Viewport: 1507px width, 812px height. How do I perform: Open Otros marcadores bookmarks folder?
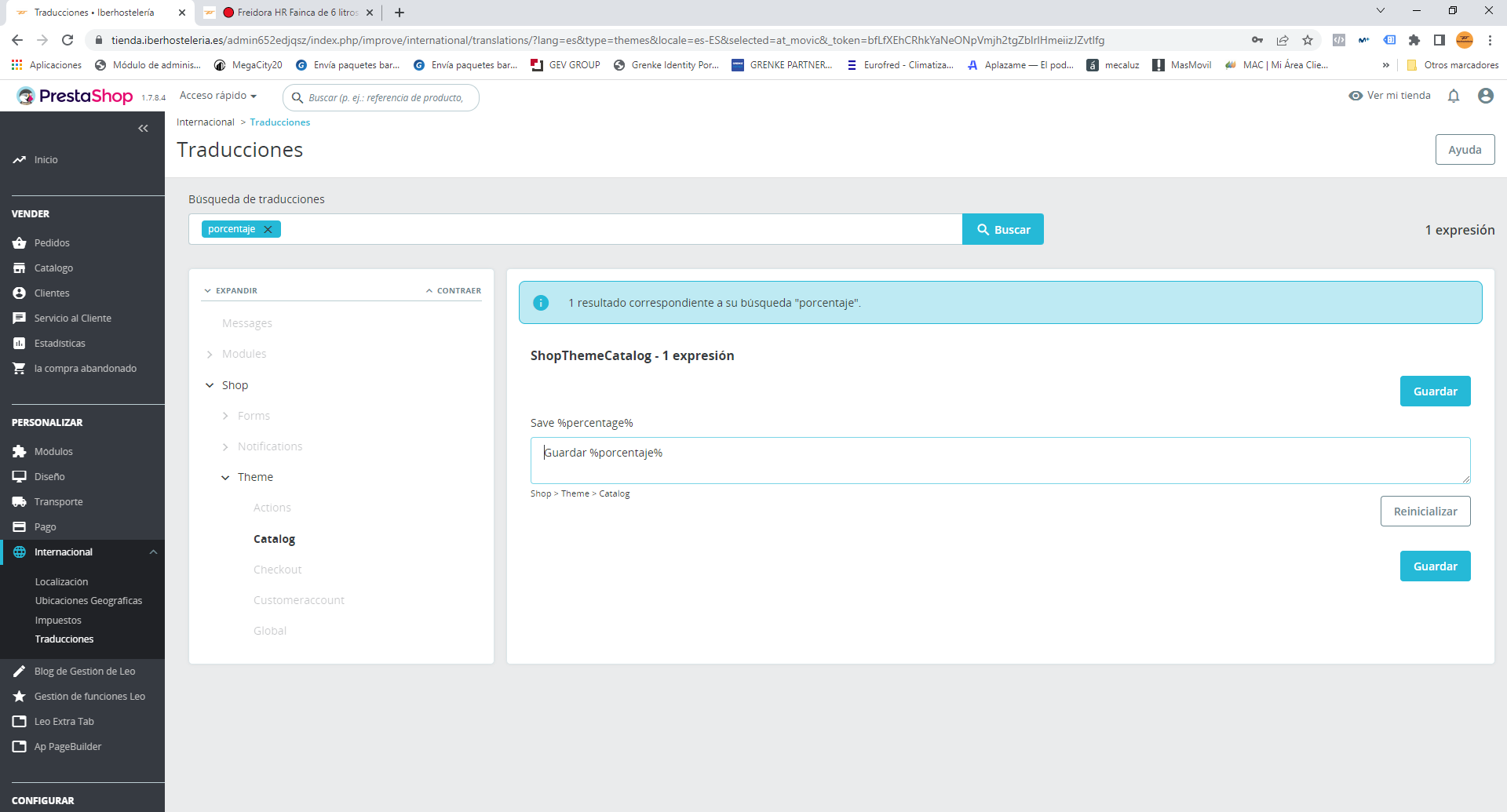click(1452, 65)
